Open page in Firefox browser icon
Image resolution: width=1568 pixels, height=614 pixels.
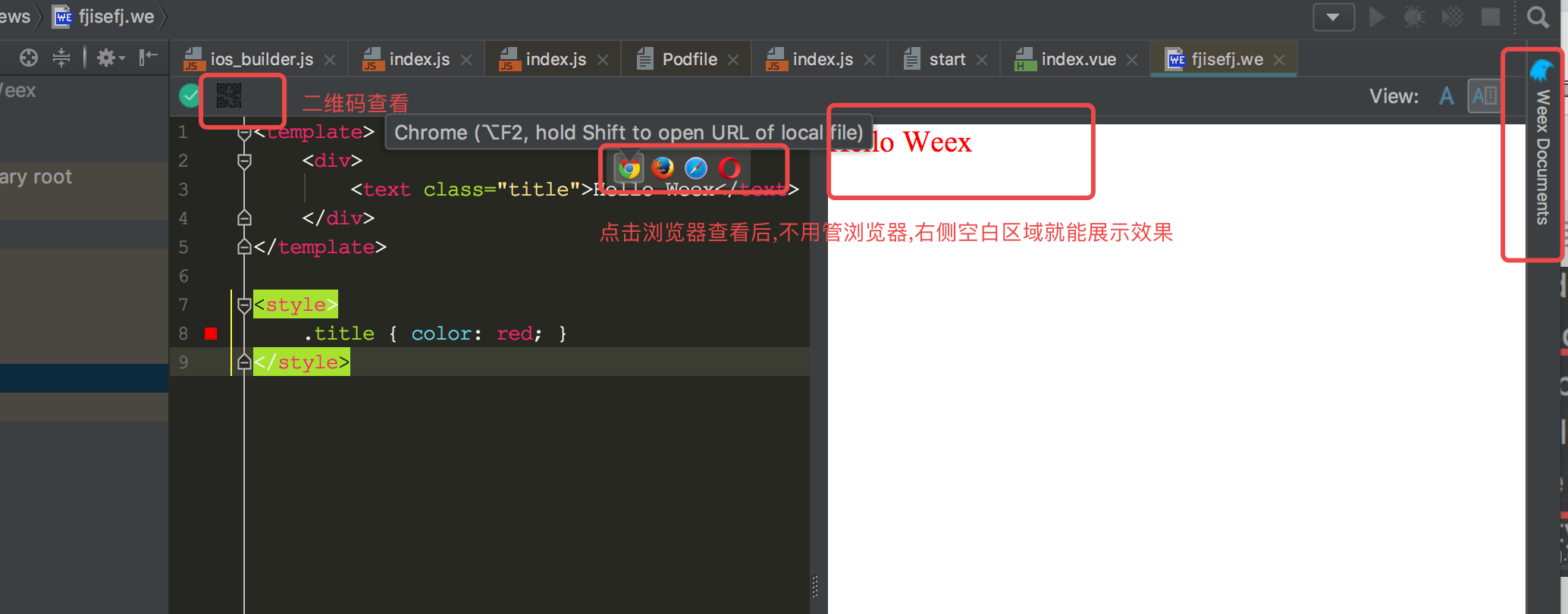663,168
